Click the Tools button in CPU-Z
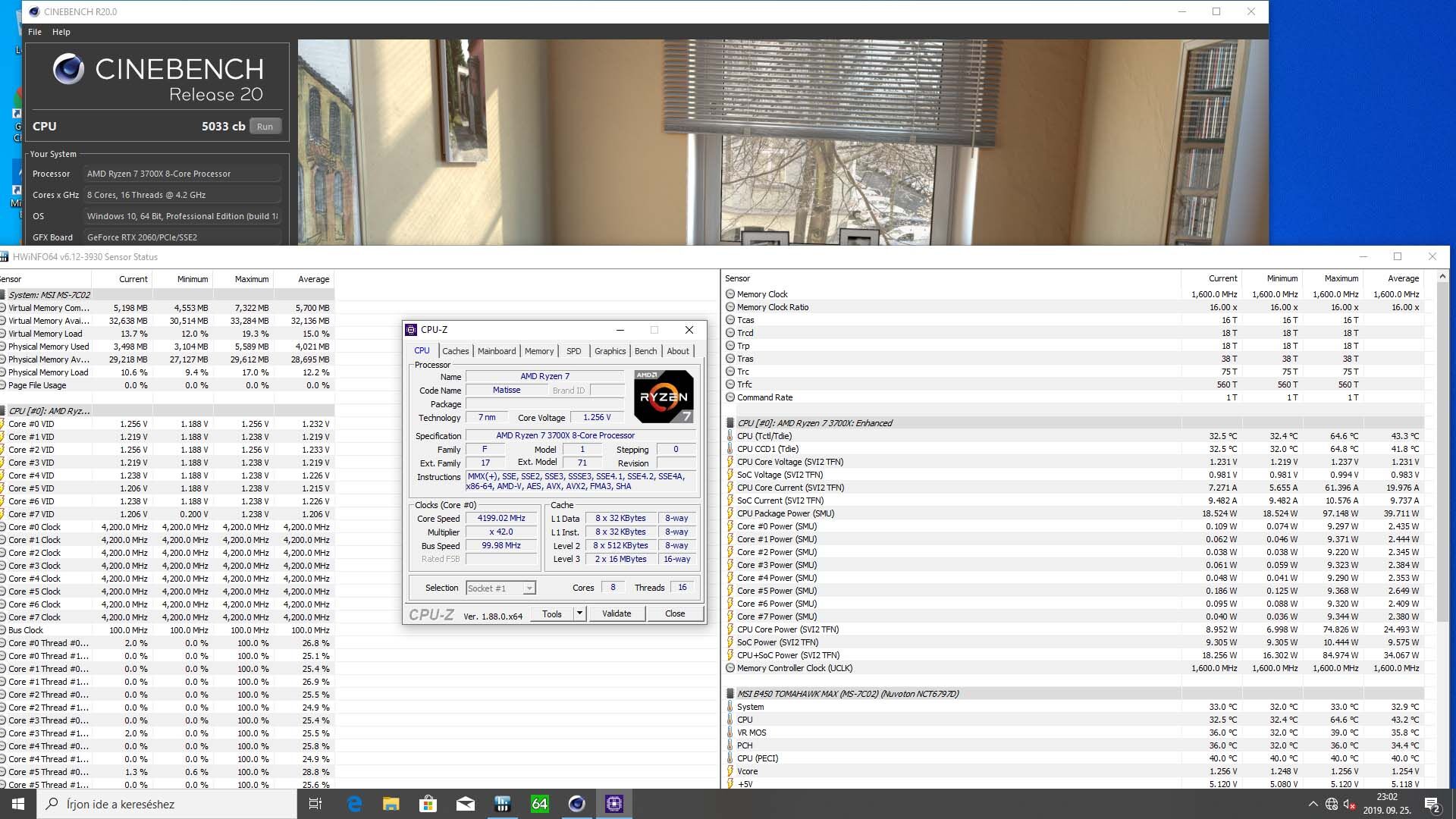Image resolution: width=1456 pixels, height=819 pixels. [552, 613]
